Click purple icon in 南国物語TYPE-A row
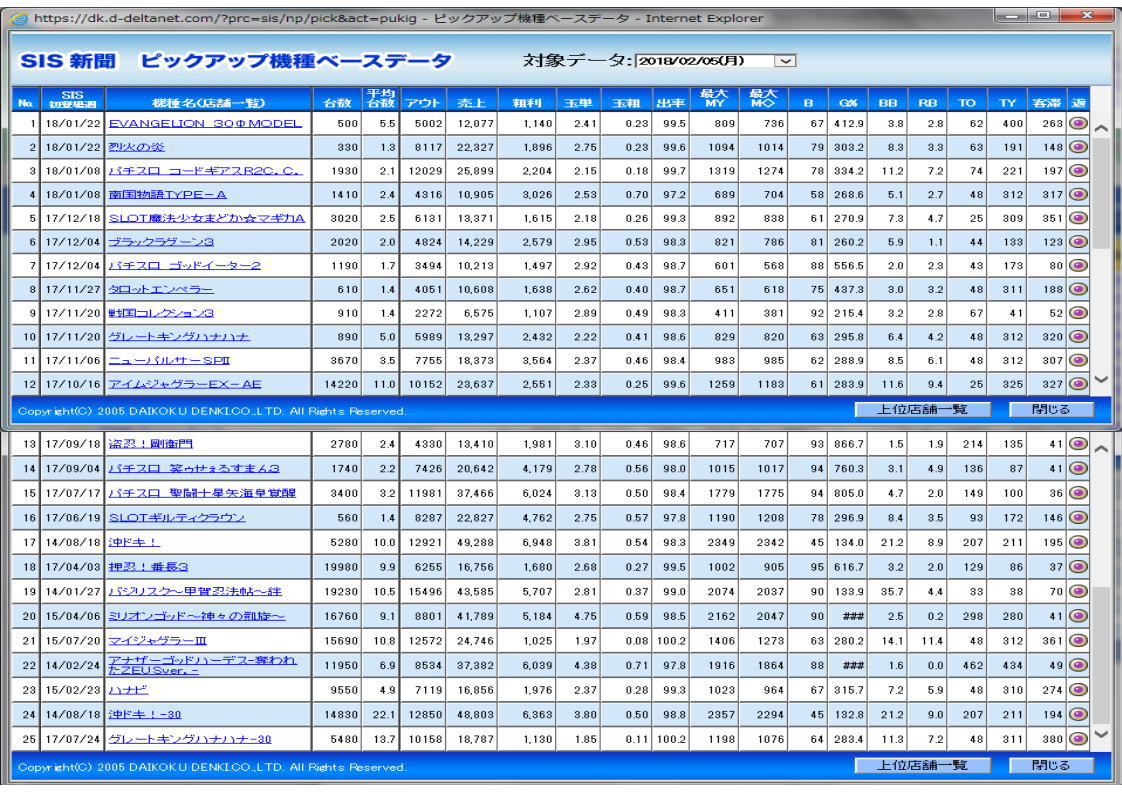Screen dimensions: 1122x793 (1078, 194)
